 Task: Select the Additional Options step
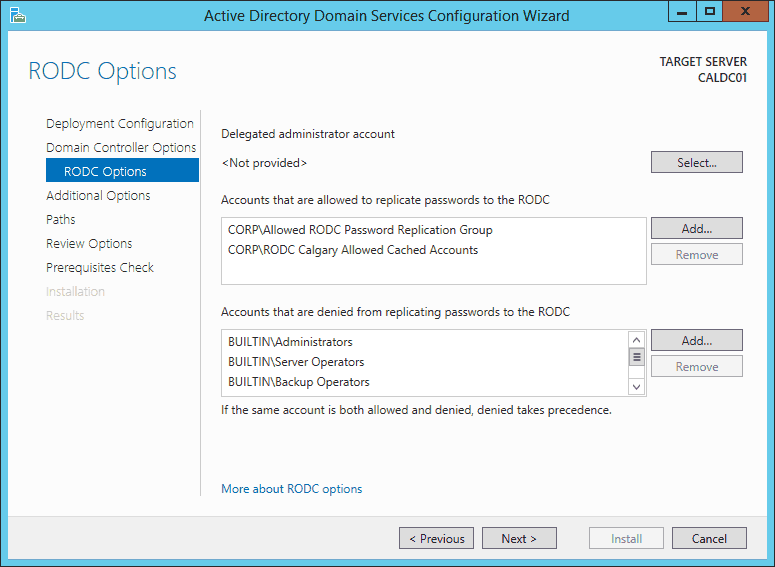[98, 195]
